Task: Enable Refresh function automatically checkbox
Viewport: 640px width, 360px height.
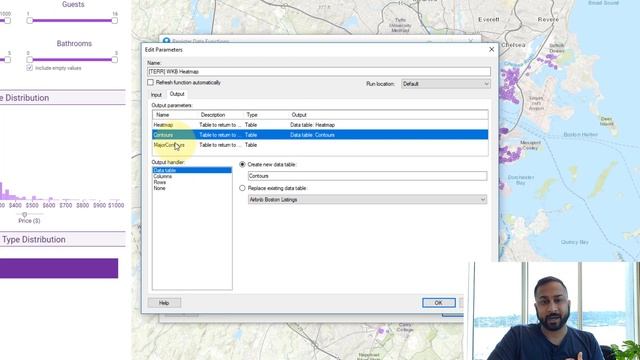Action: point(151,82)
